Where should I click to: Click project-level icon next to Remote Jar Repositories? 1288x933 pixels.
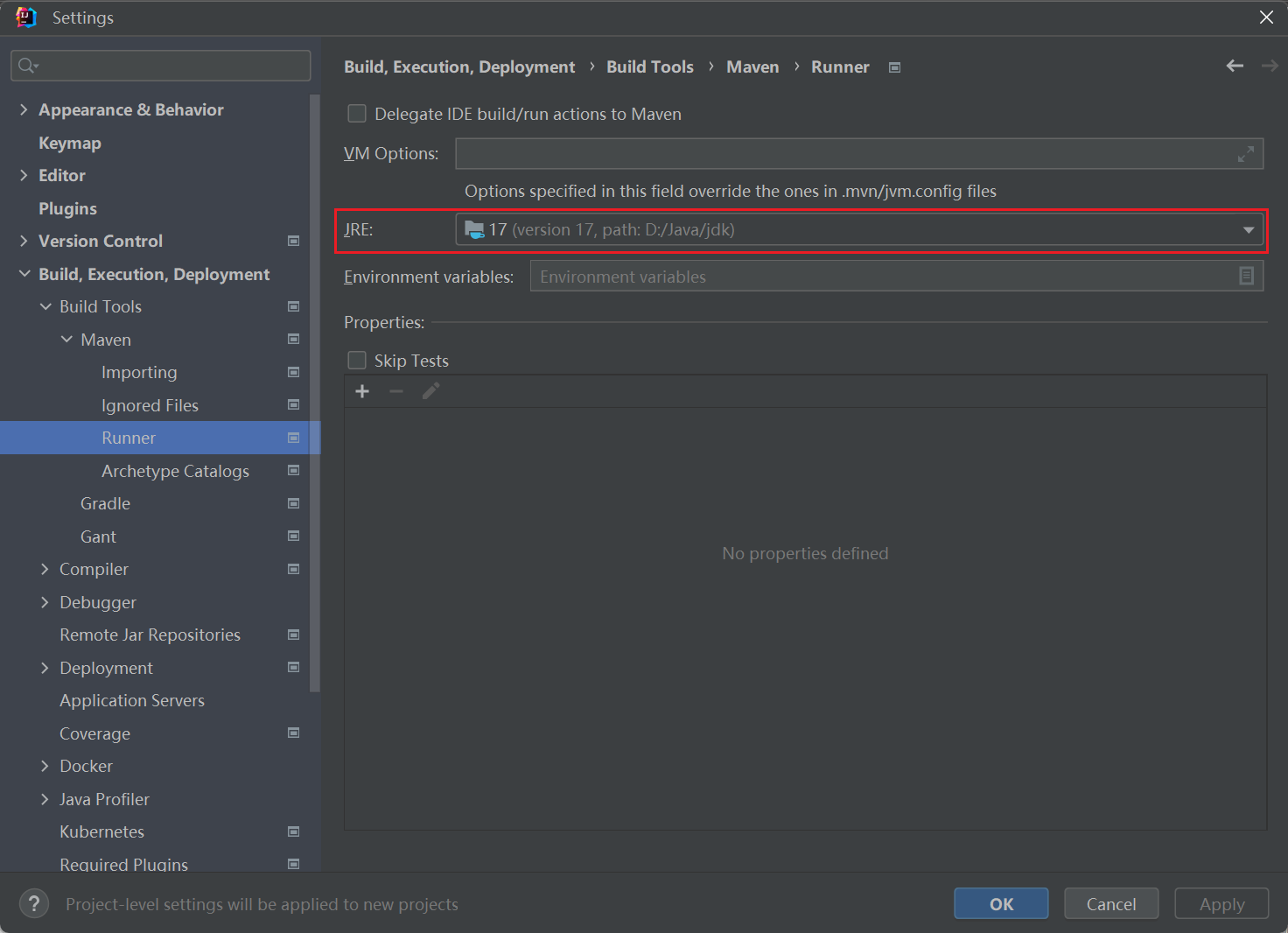tap(294, 635)
